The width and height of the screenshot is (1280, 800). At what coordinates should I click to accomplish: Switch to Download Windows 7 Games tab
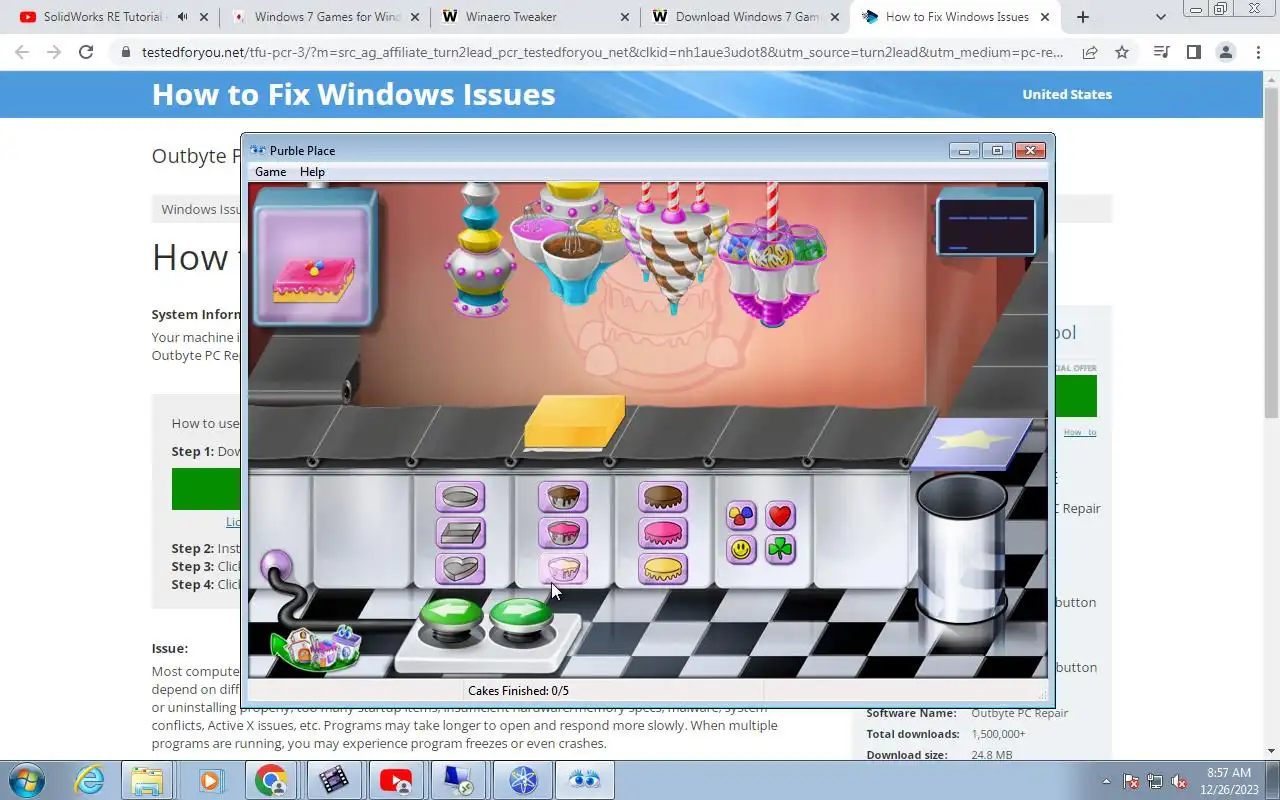(x=747, y=17)
